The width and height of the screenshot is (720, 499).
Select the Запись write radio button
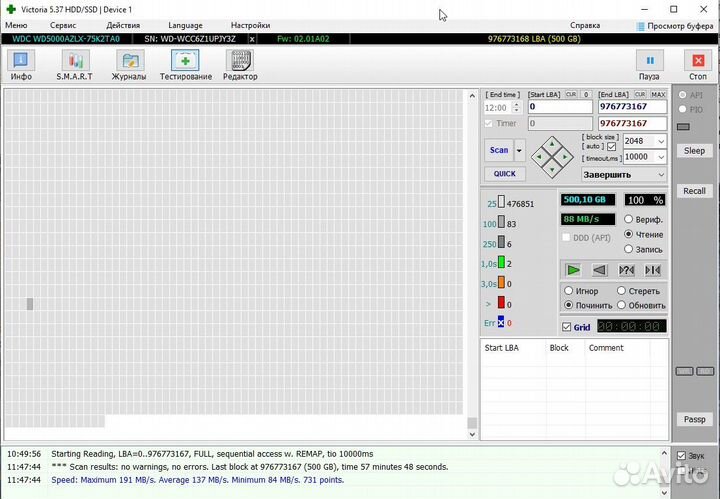point(629,249)
